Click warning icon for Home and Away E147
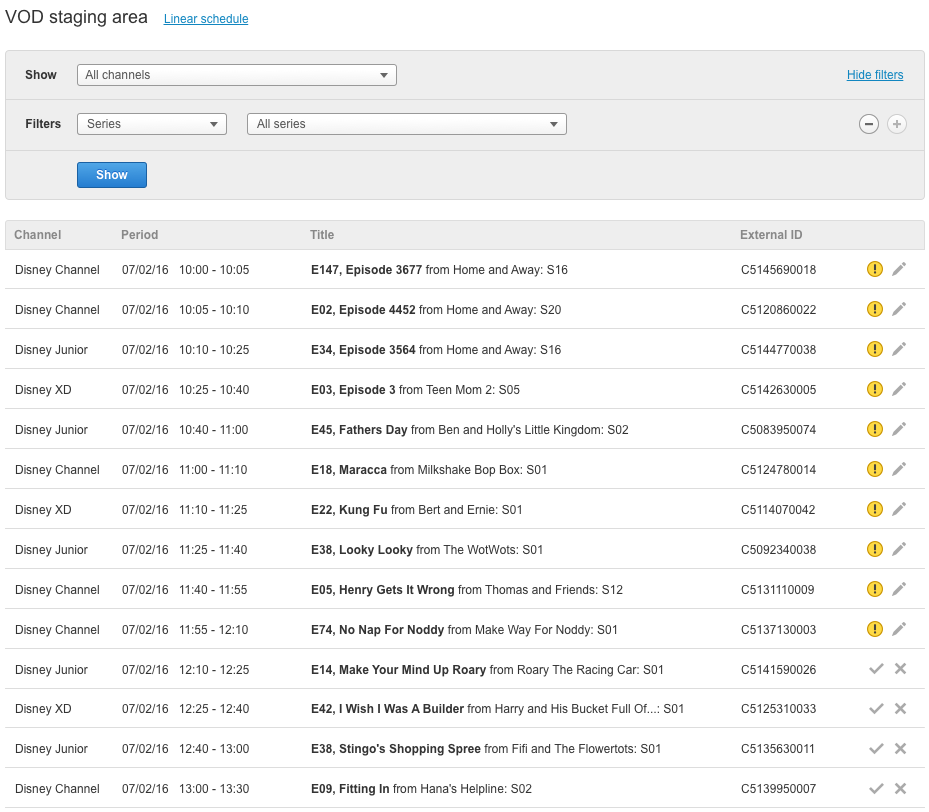Screen dimensions: 929x812 point(875,269)
